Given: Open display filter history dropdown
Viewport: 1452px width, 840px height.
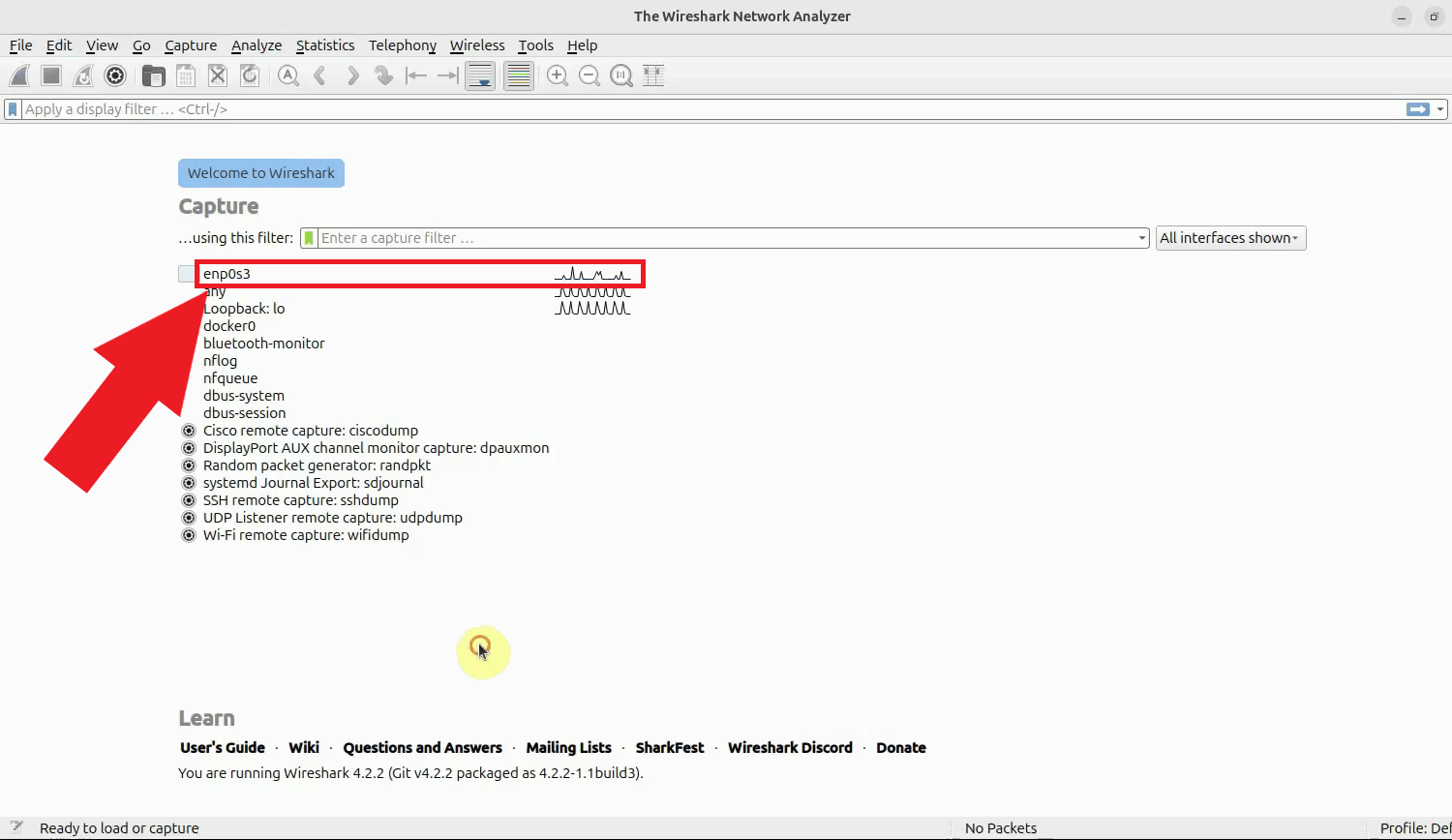Looking at the screenshot, I should (1440, 109).
